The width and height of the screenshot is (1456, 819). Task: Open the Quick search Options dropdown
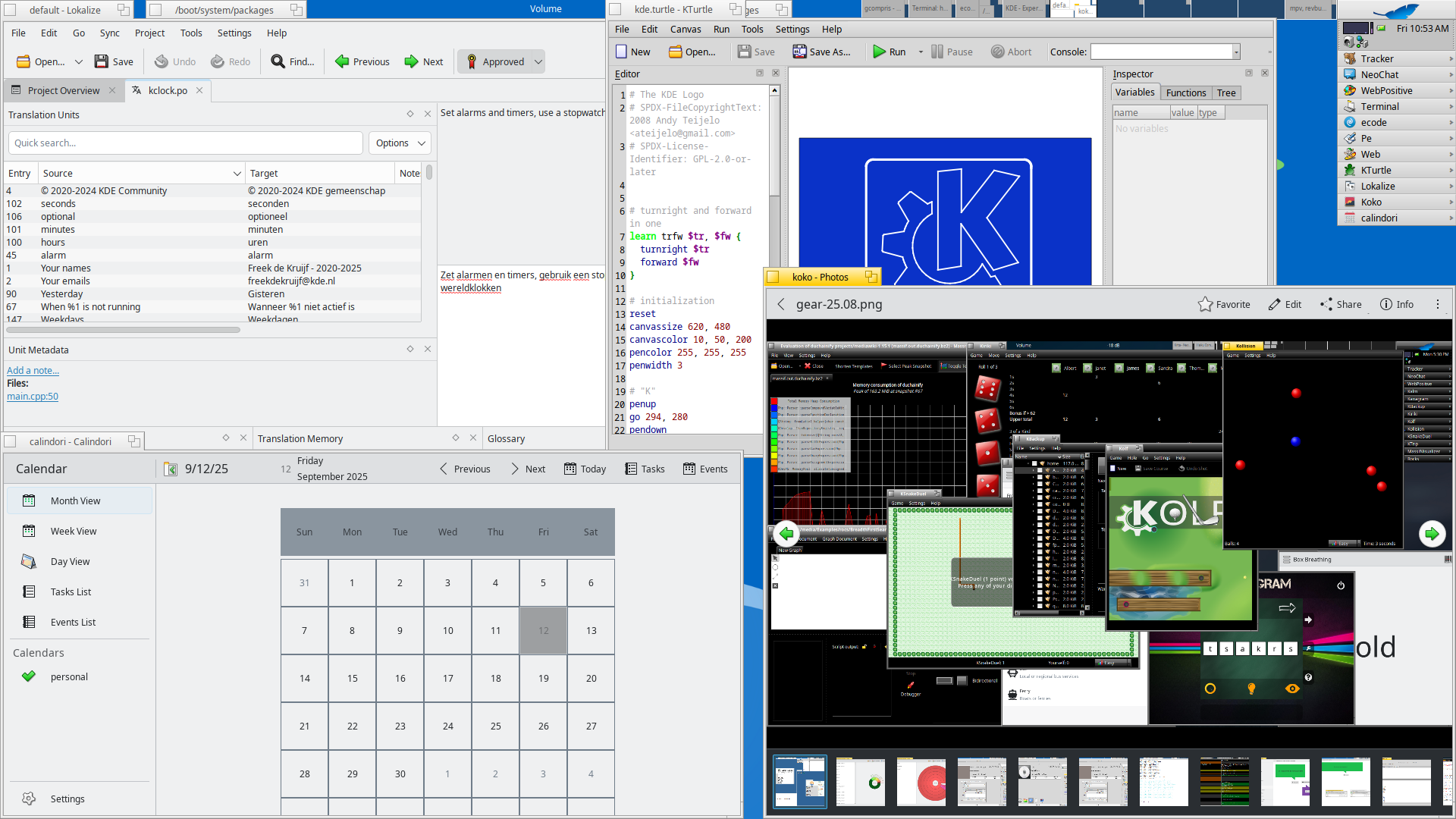[x=400, y=143]
